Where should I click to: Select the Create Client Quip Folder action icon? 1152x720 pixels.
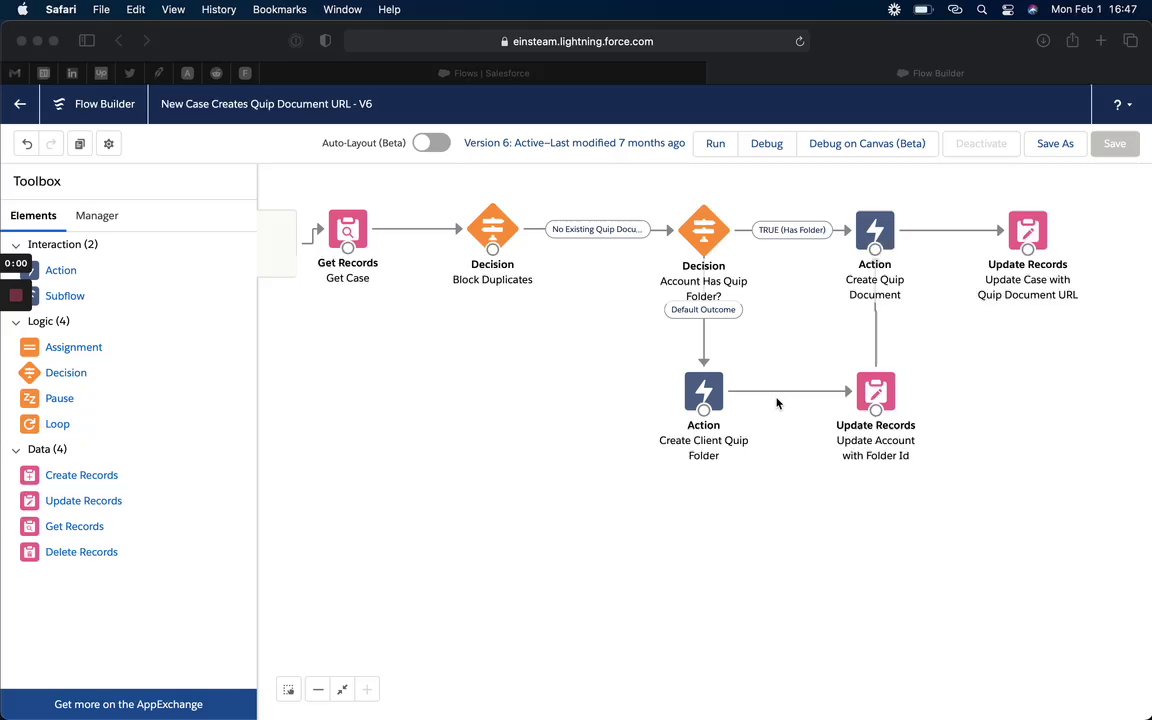pos(703,391)
